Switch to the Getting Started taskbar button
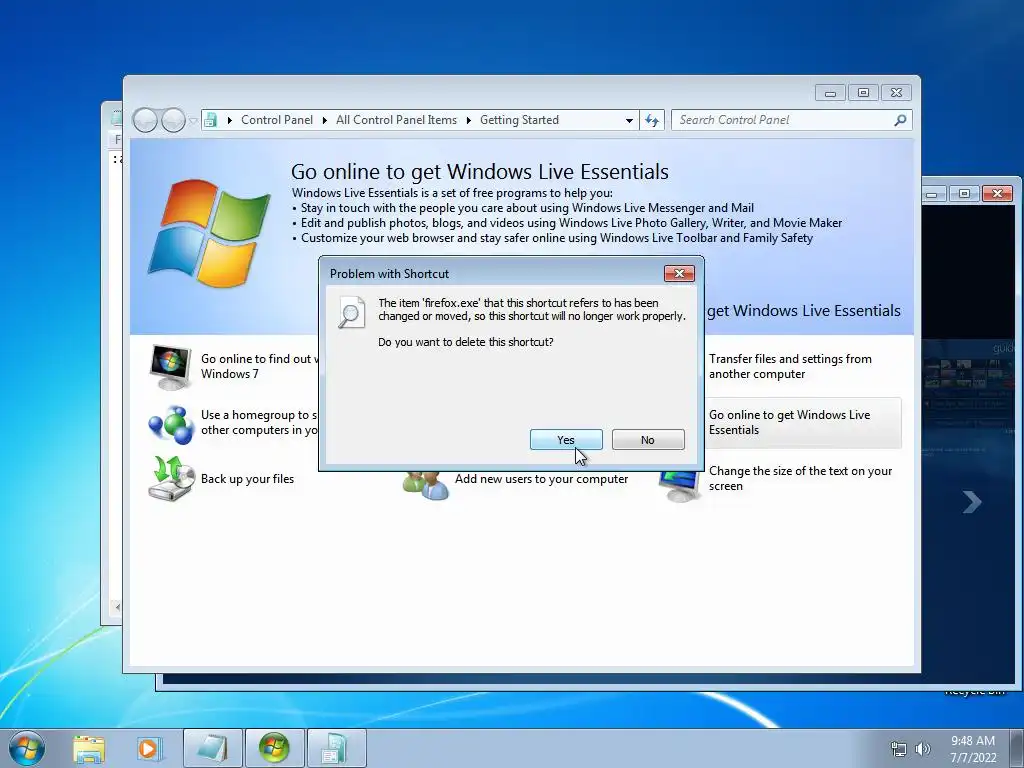The image size is (1024, 768). coord(274,748)
